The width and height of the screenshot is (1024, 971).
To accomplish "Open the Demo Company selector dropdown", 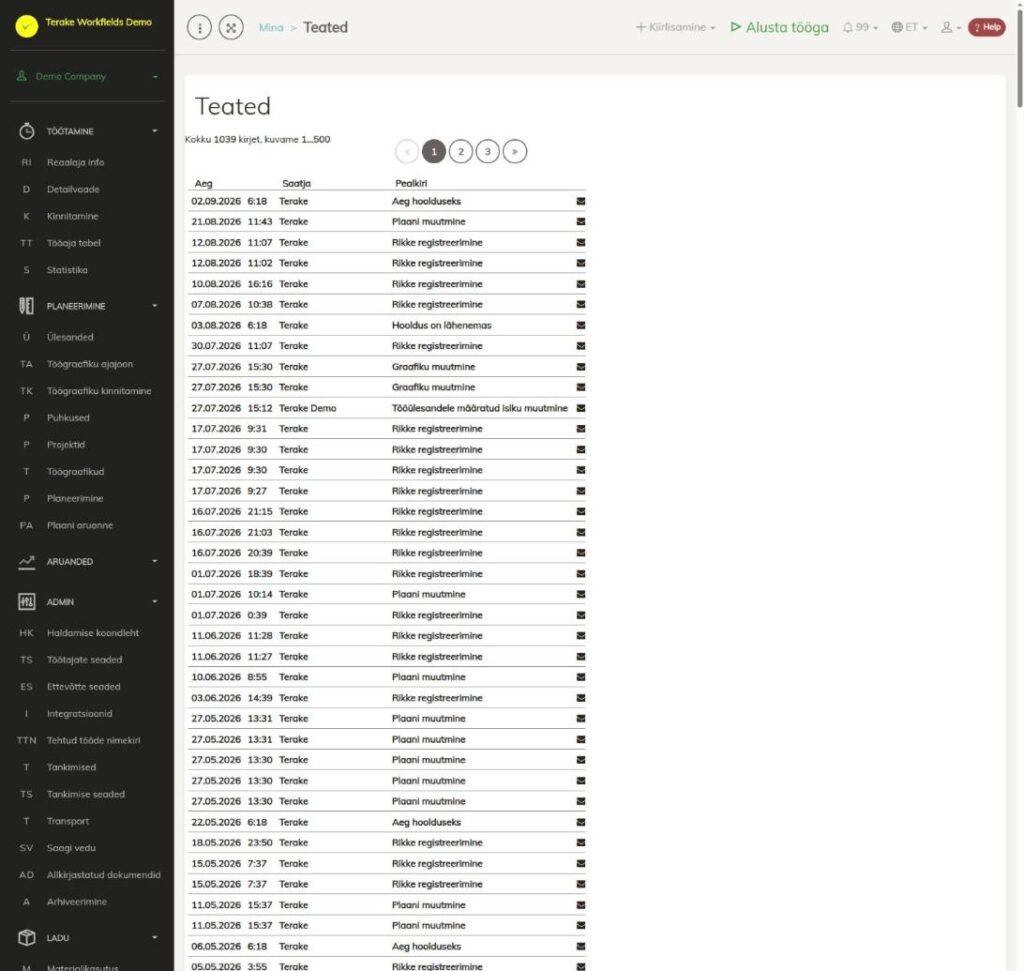I will 87,76.
